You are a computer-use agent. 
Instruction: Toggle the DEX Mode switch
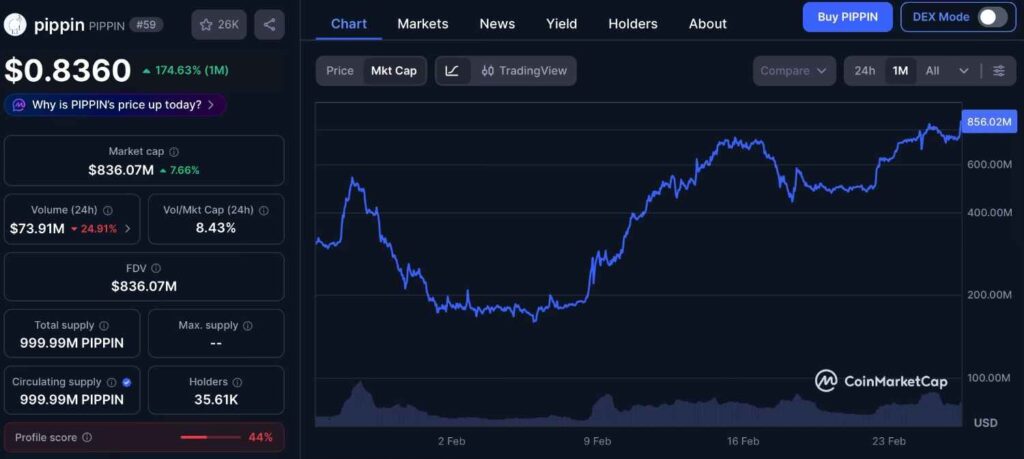(x=991, y=17)
